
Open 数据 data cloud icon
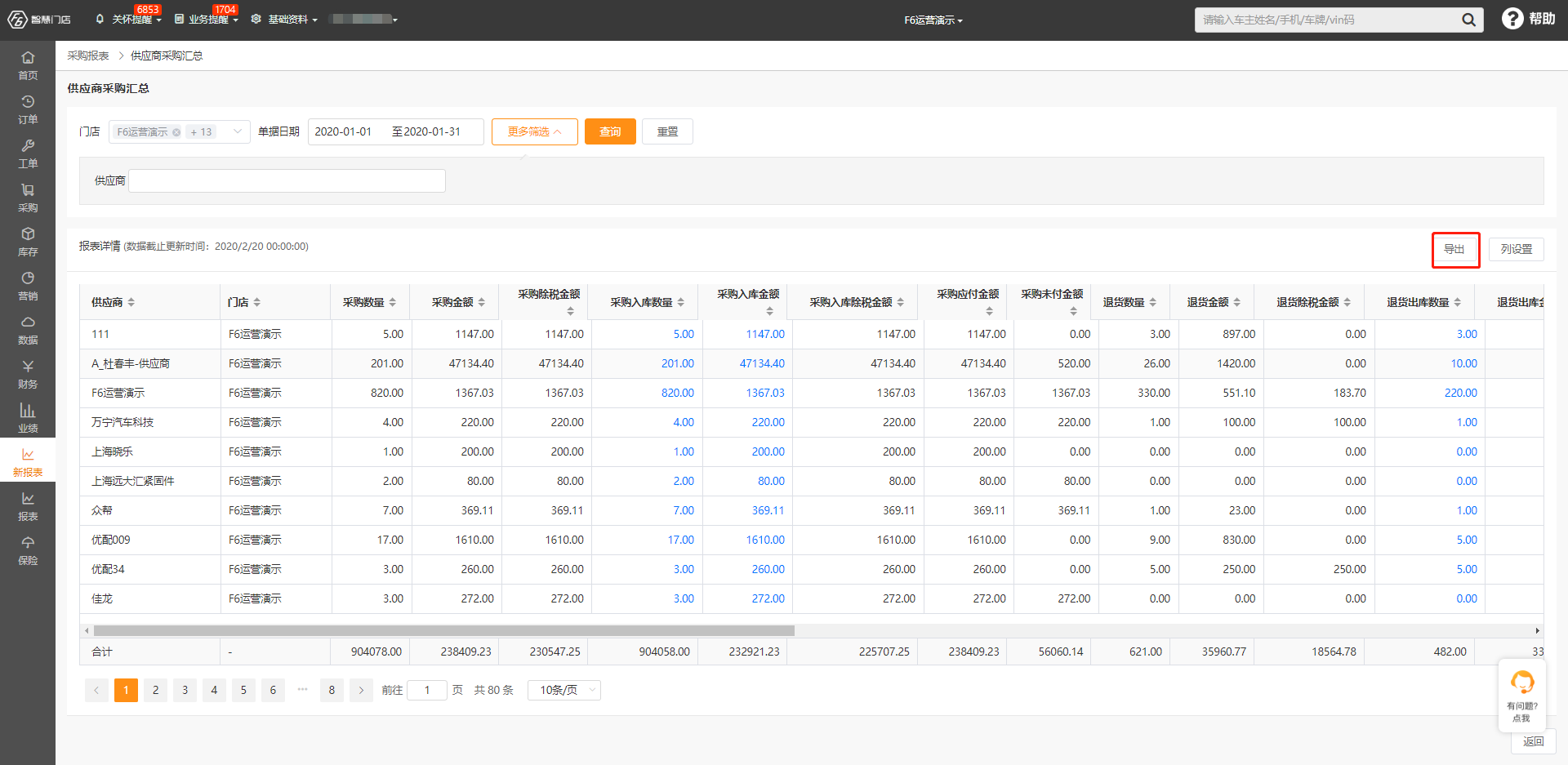pos(28,329)
